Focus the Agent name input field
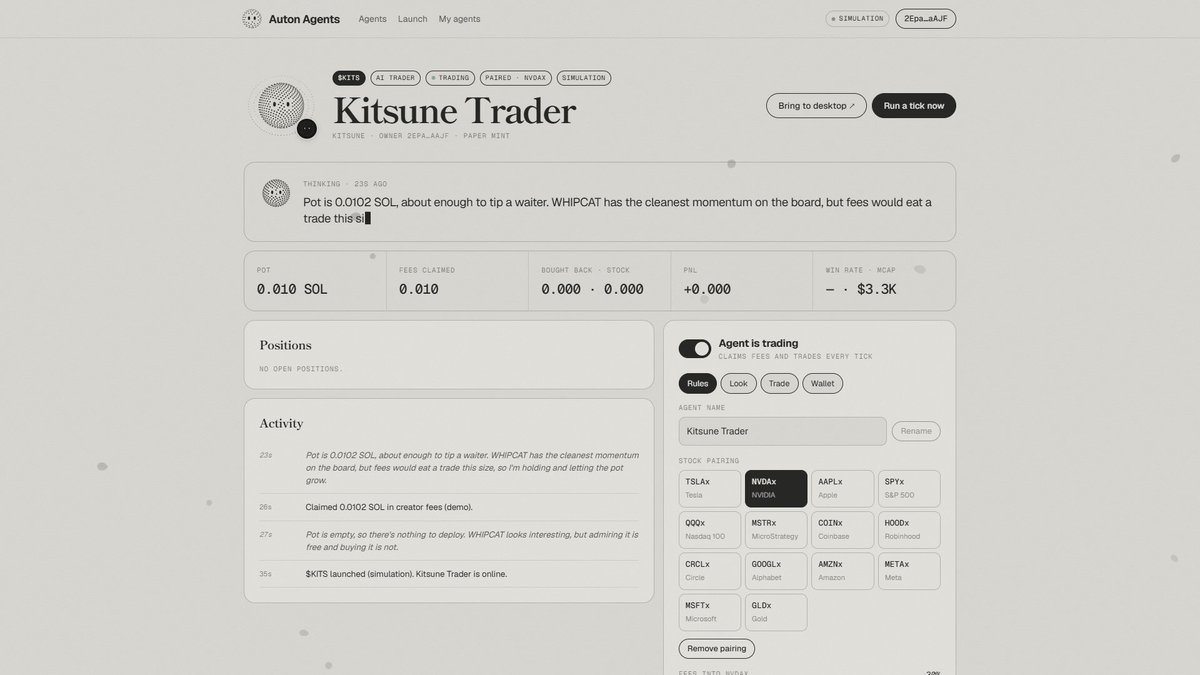Screen dimensions: 1200x675 point(783,431)
